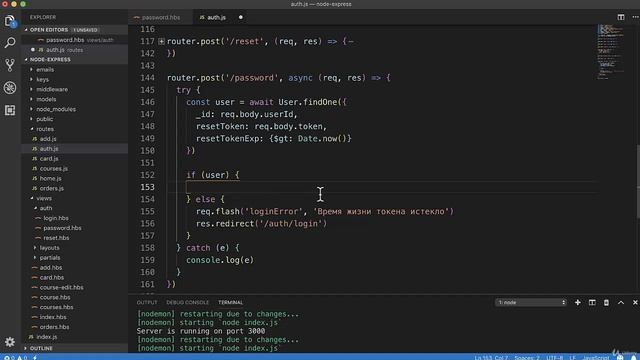Viewport: 640px width, 360px height.
Task: Open password.hbs in Open Editors list
Action: click(65, 40)
